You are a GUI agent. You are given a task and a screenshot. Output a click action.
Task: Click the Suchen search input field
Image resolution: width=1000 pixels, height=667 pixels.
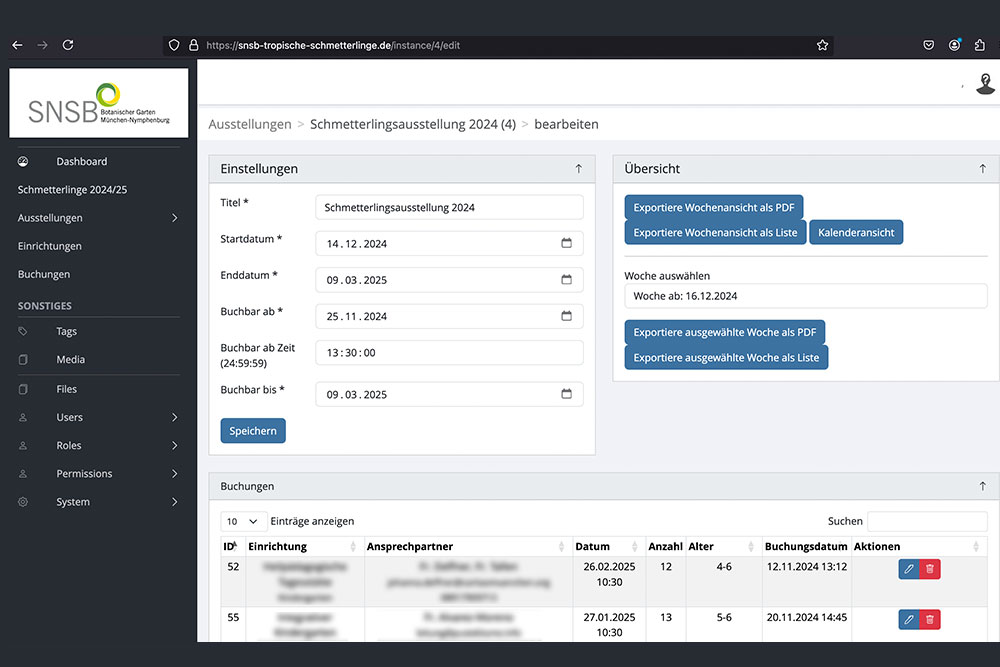coord(926,521)
